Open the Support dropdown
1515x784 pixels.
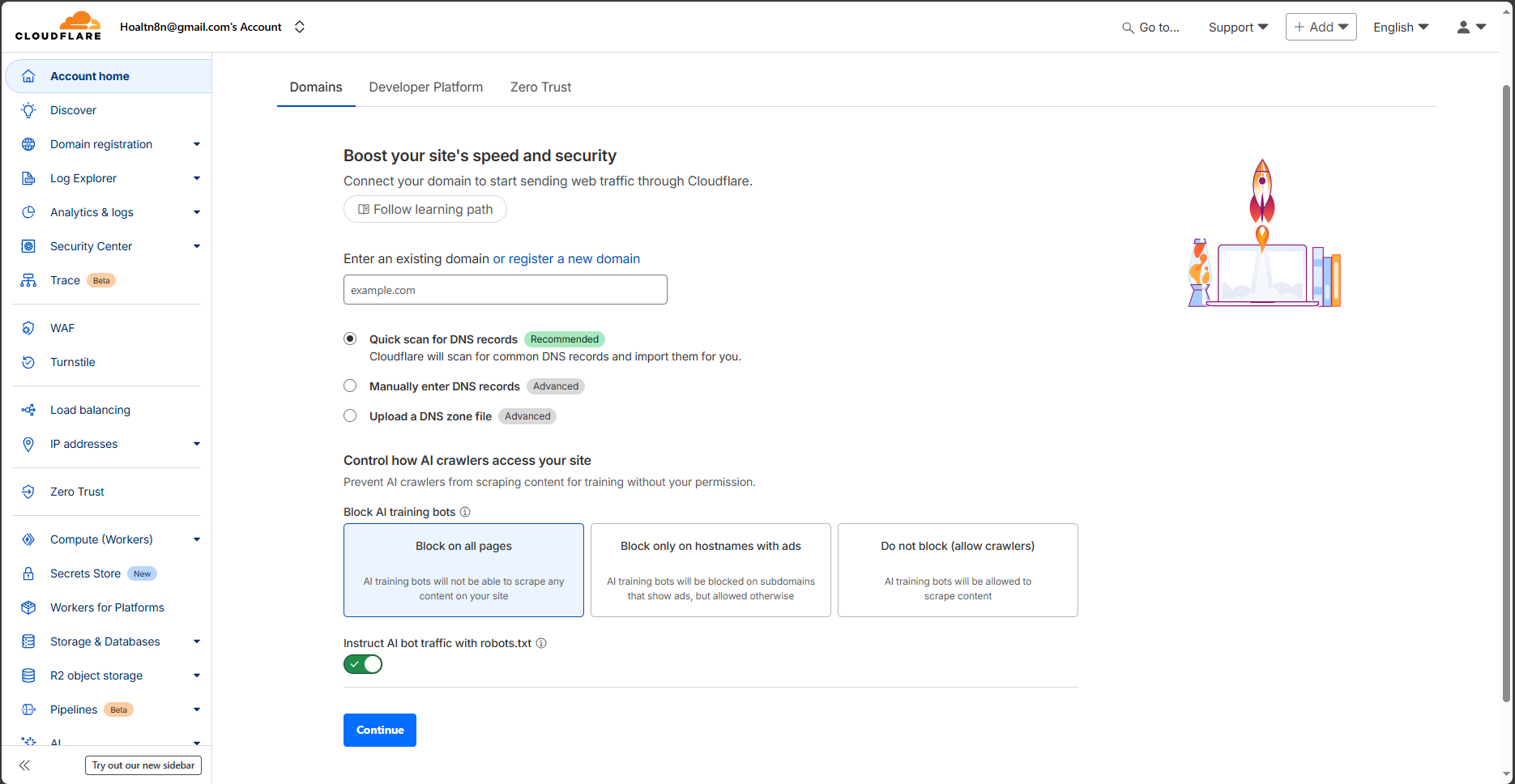pyautogui.click(x=1238, y=27)
